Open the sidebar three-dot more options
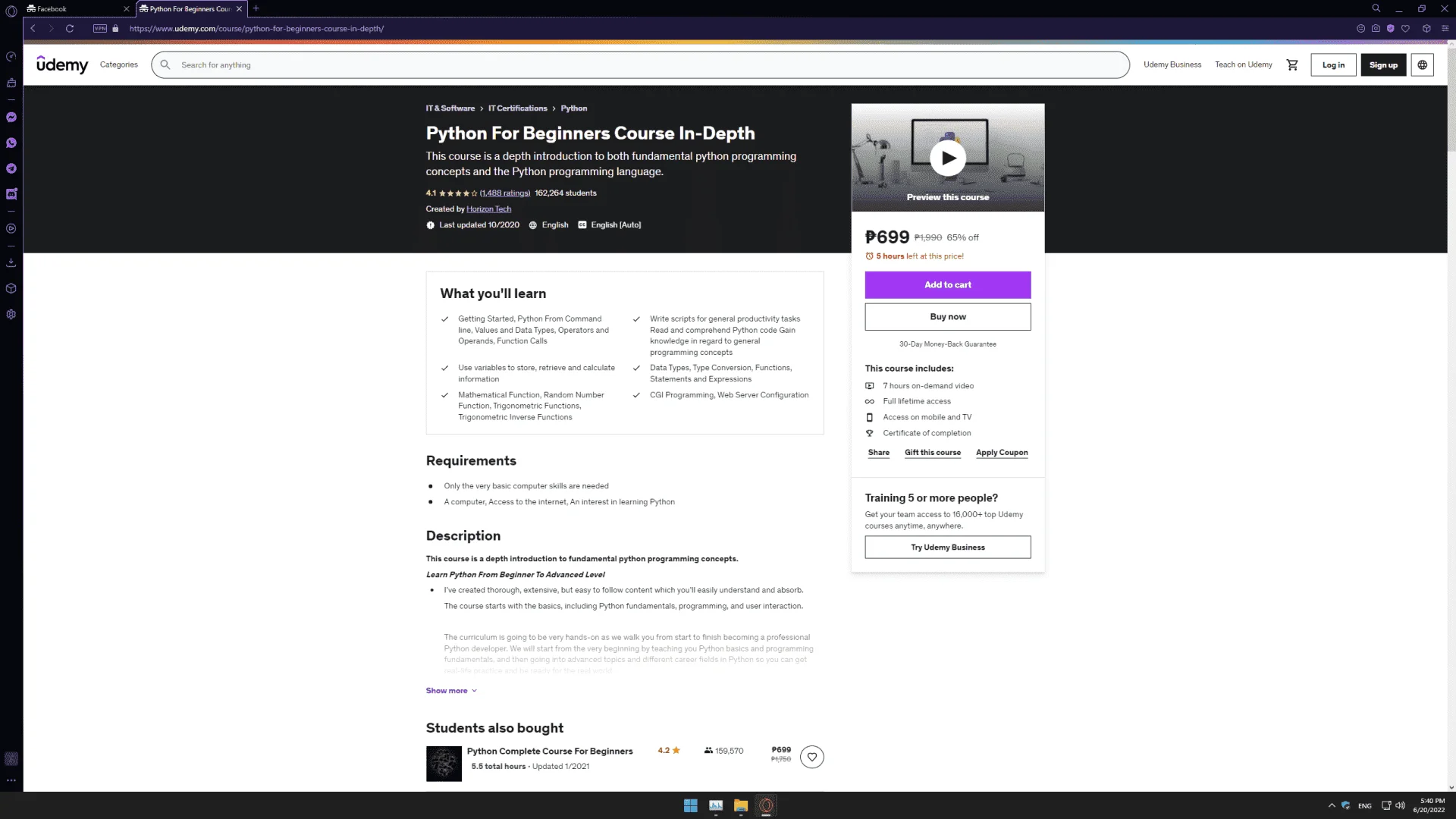The image size is (1456, 819). [x=11, y=780]
